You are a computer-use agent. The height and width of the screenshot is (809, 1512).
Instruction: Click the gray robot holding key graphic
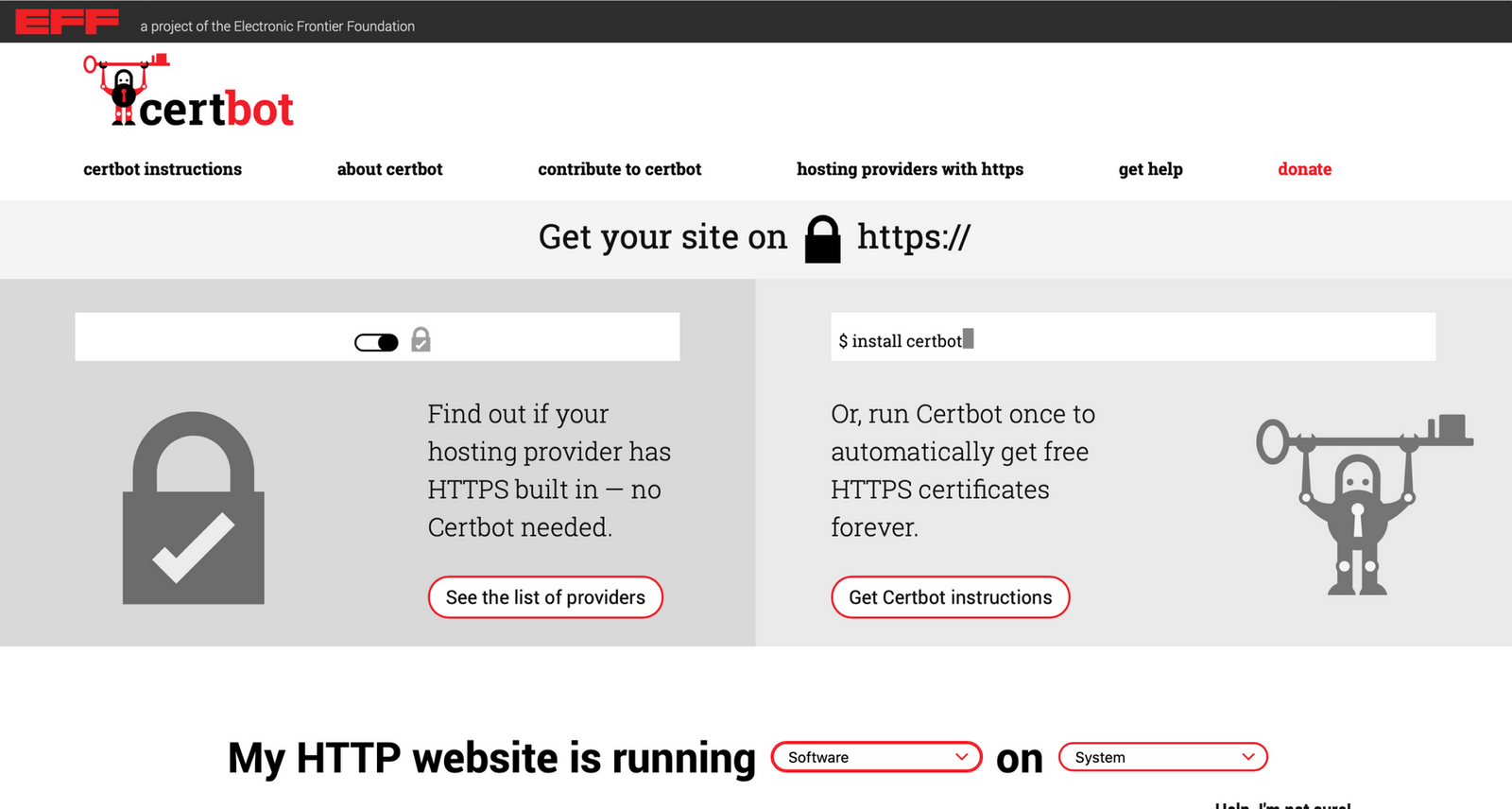(1364, 505)
